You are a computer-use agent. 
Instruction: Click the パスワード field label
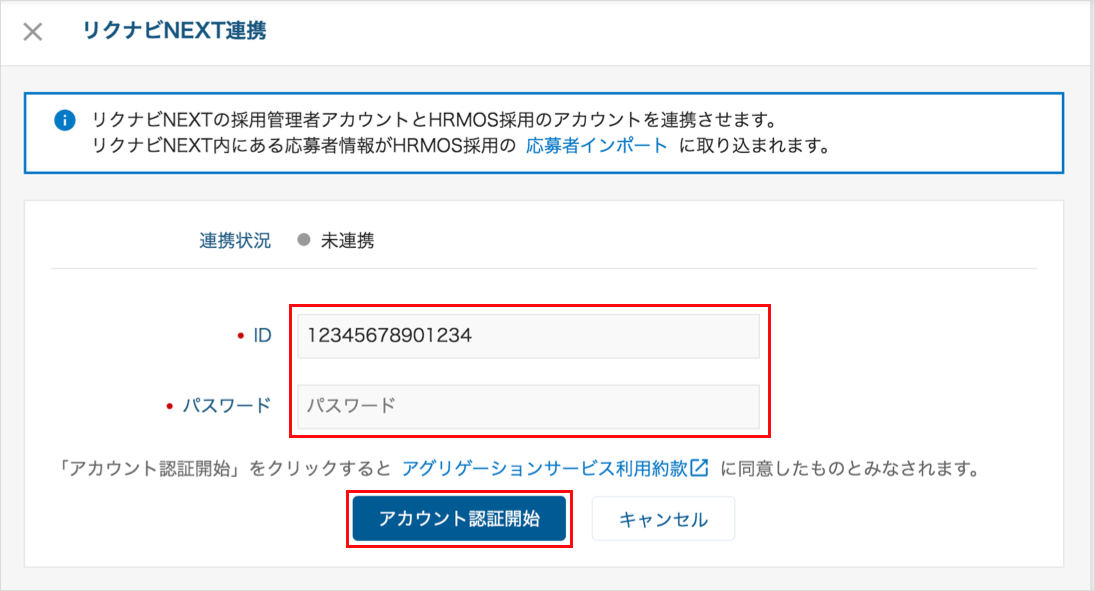pyautogui.click(x=226, y=406)
